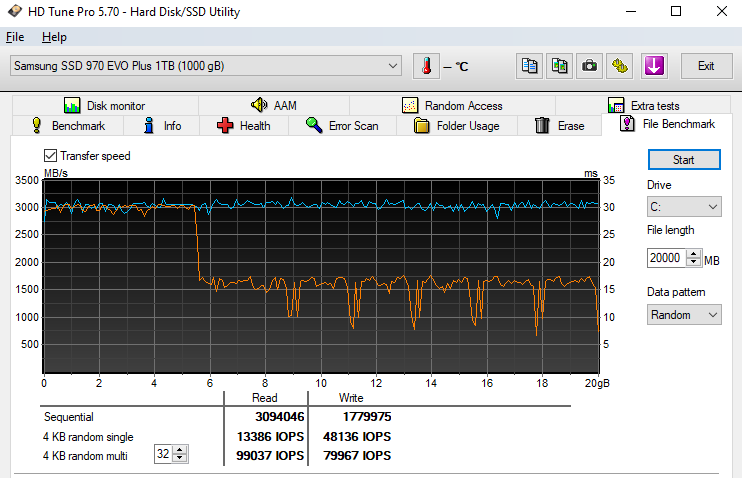This screenshot has width=742, height=478.
Task: Click the blue Info icon
Action: click(x=149, y=125)
